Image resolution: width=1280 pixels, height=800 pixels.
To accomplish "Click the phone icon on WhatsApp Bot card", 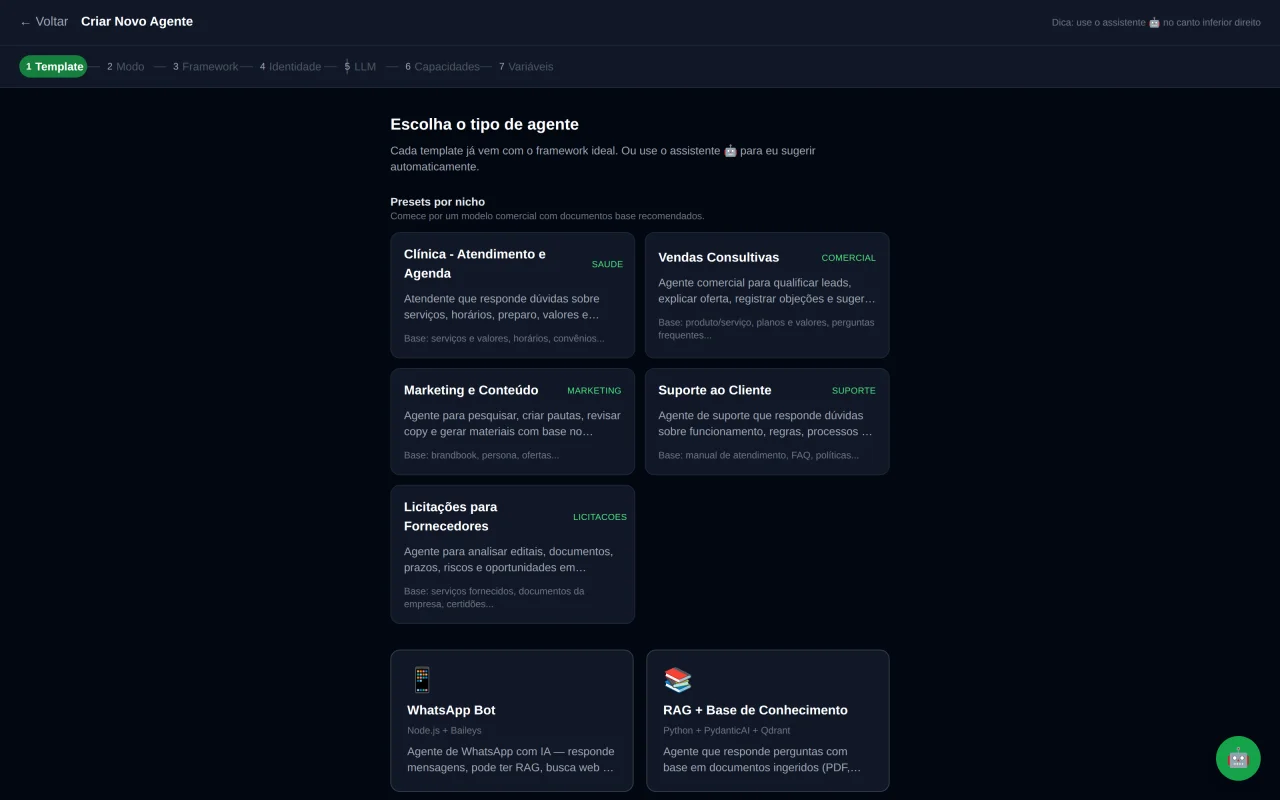I will (422, 680).
